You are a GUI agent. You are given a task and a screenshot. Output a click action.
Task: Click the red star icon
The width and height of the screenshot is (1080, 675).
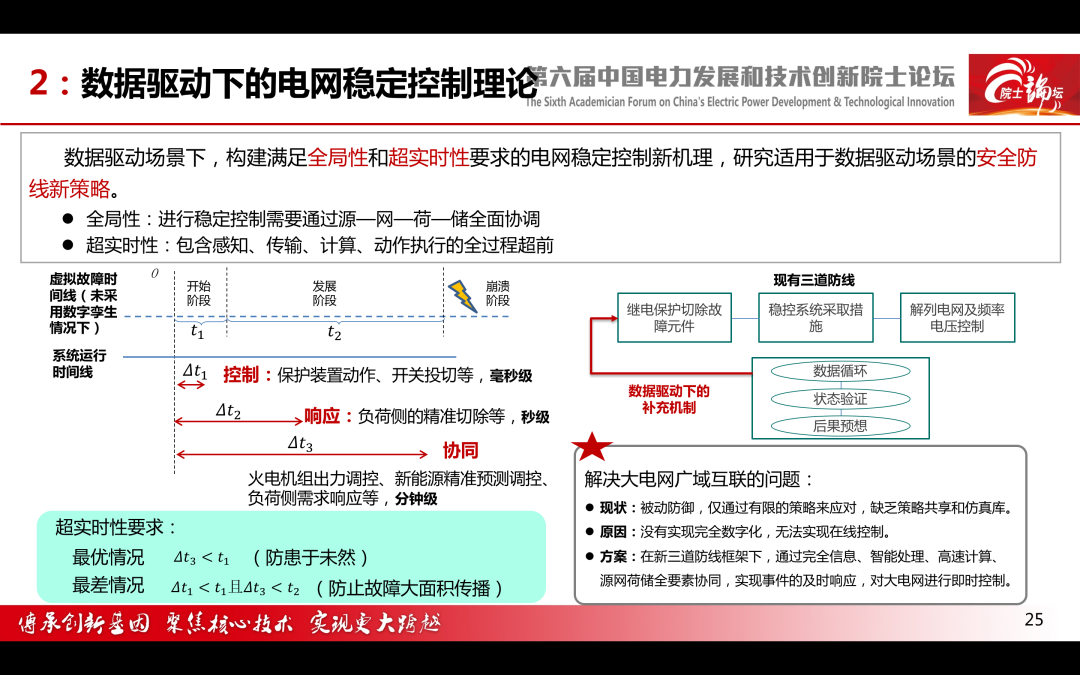[592, 446]
